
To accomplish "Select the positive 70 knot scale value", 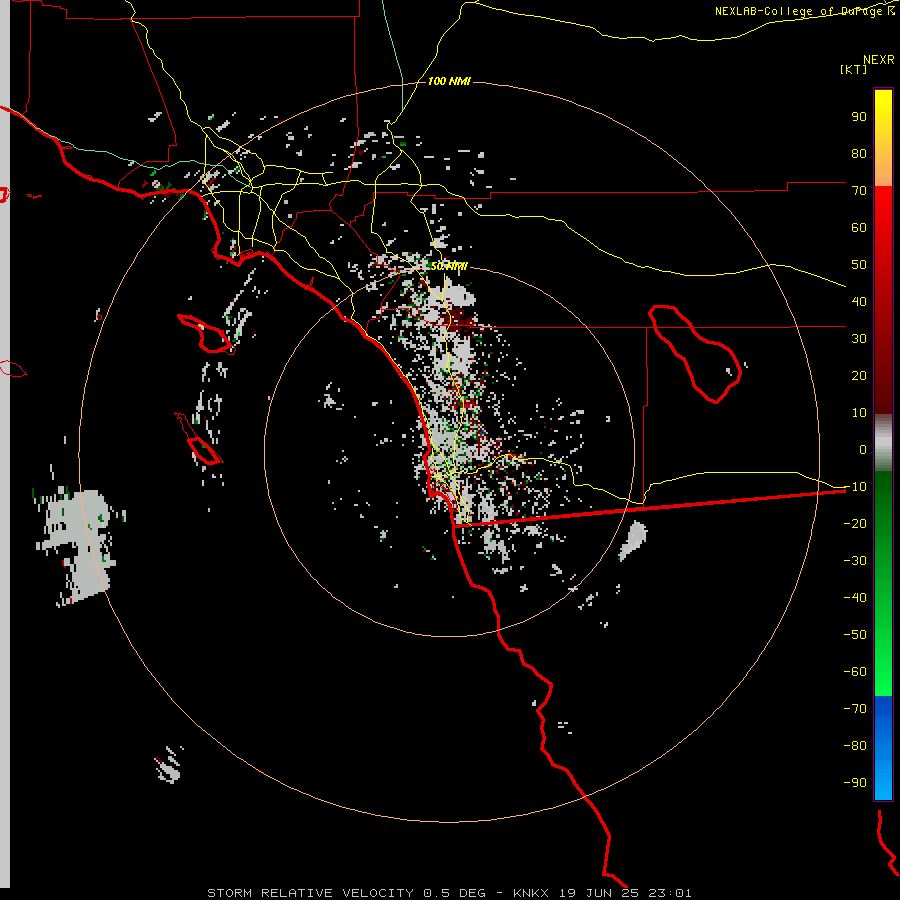I will click(859, 191).
